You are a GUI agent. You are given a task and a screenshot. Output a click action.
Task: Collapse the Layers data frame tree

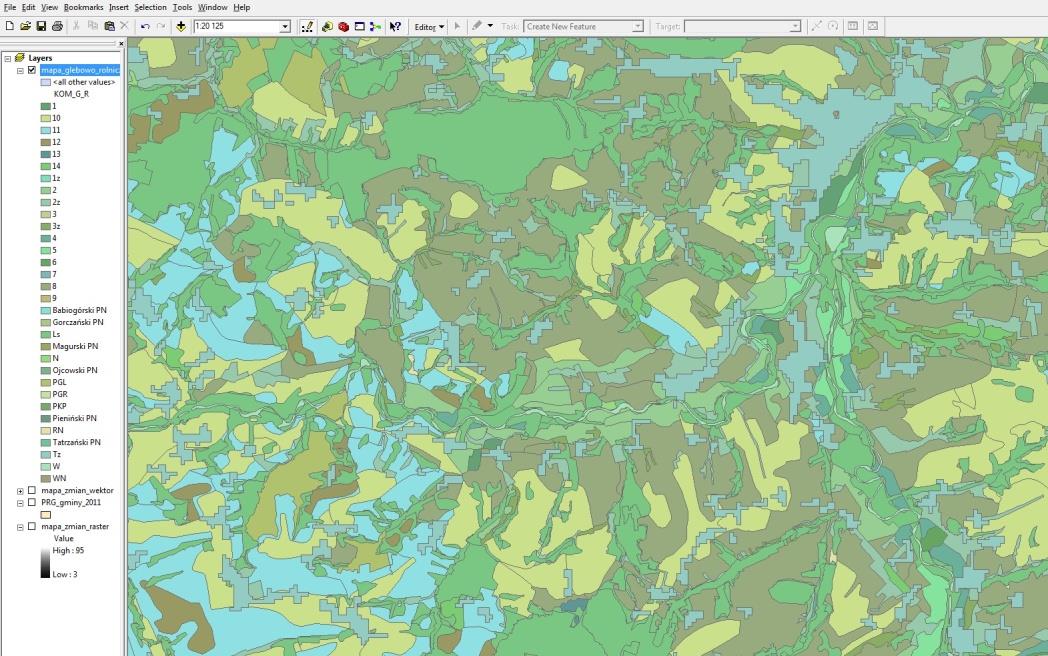click(8, 58)
